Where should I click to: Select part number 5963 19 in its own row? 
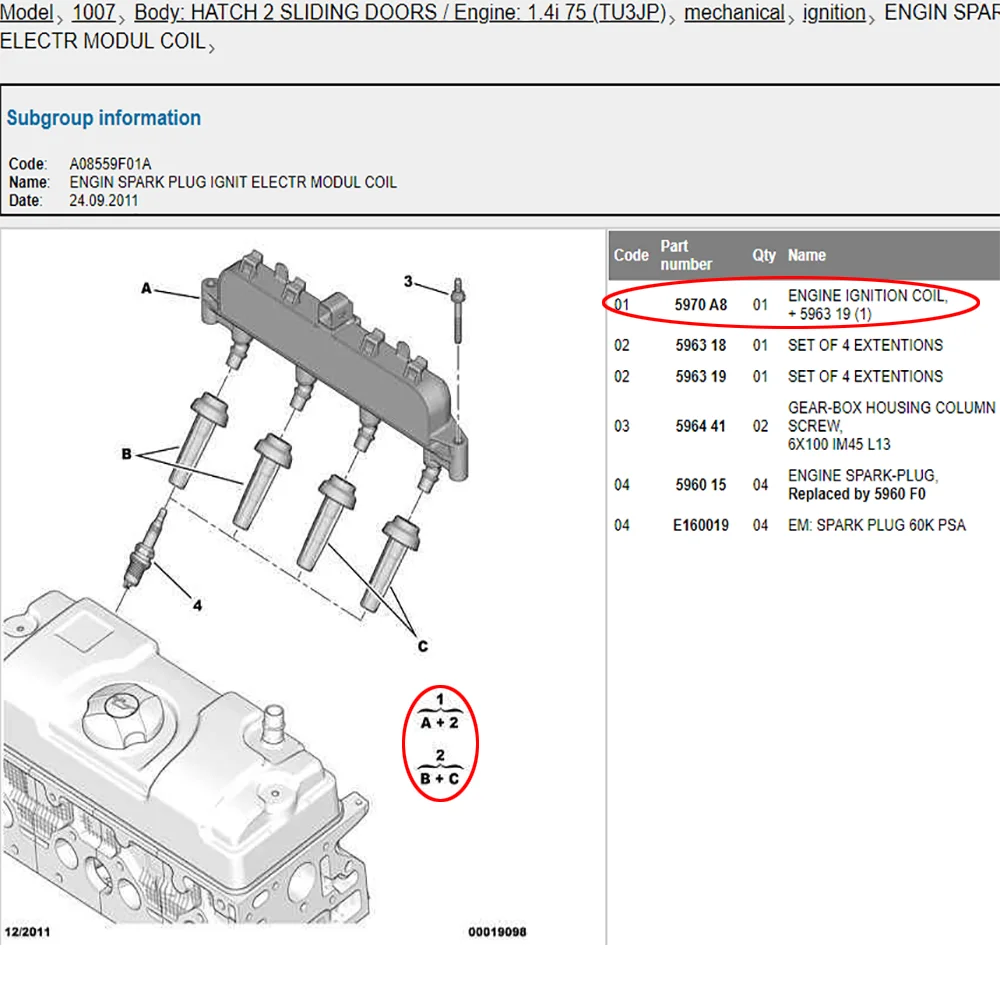click(x=700, y=377)
